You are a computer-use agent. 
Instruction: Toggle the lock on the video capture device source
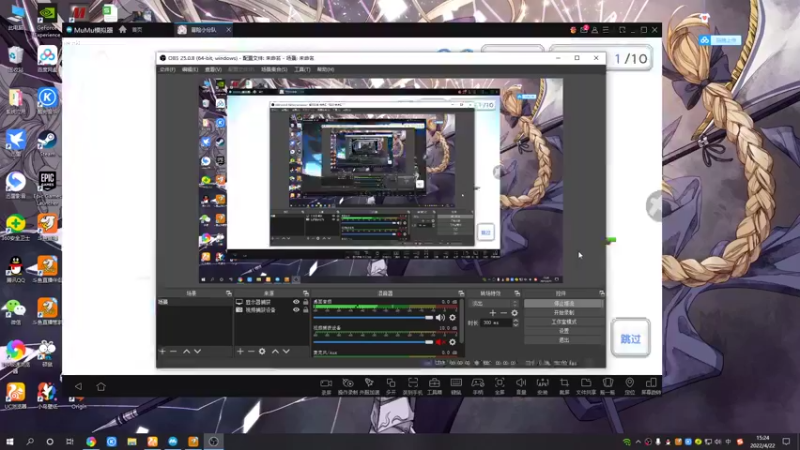coord(305,310)
